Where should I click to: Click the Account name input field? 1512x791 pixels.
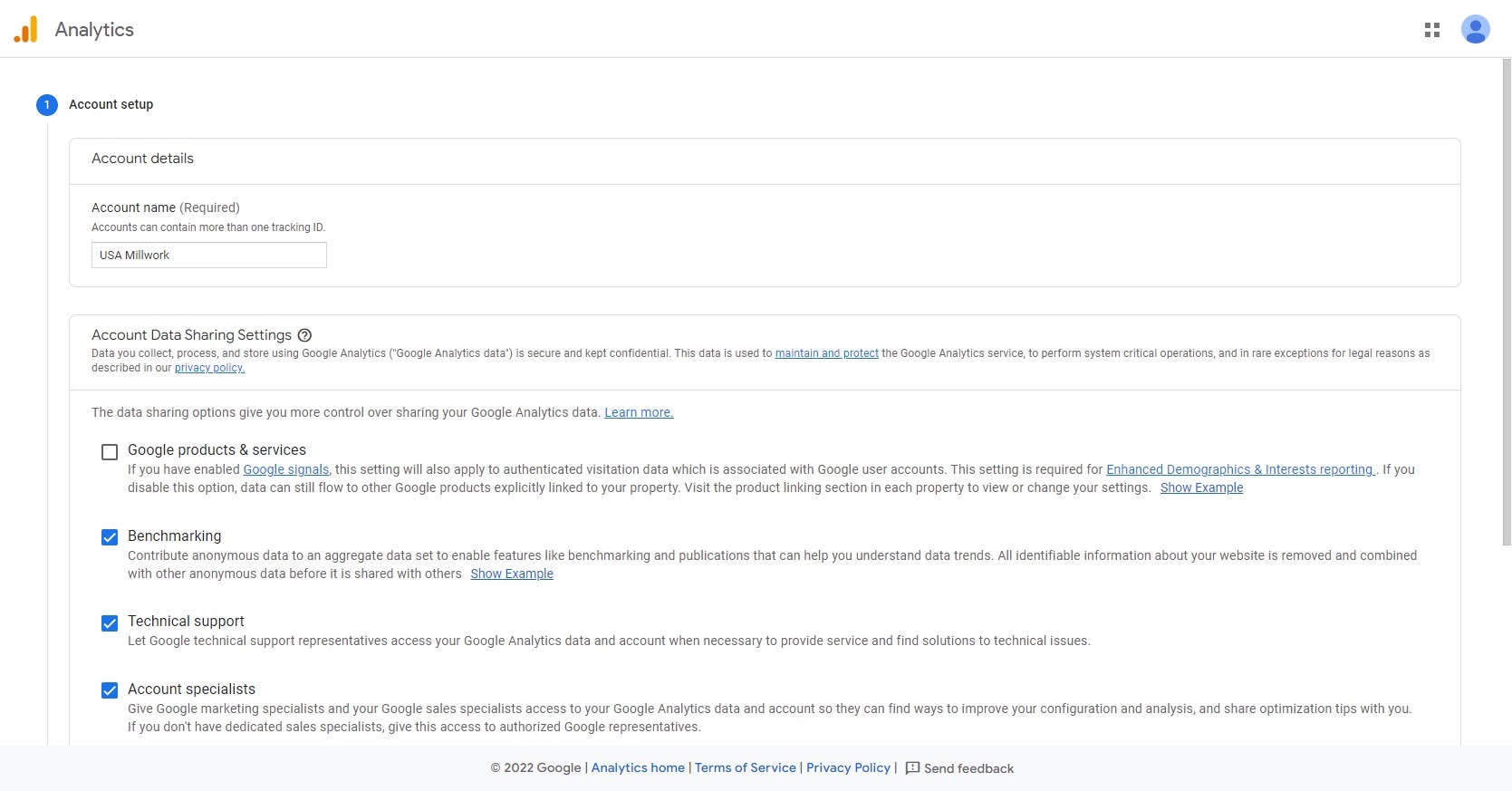coord(209,255)
